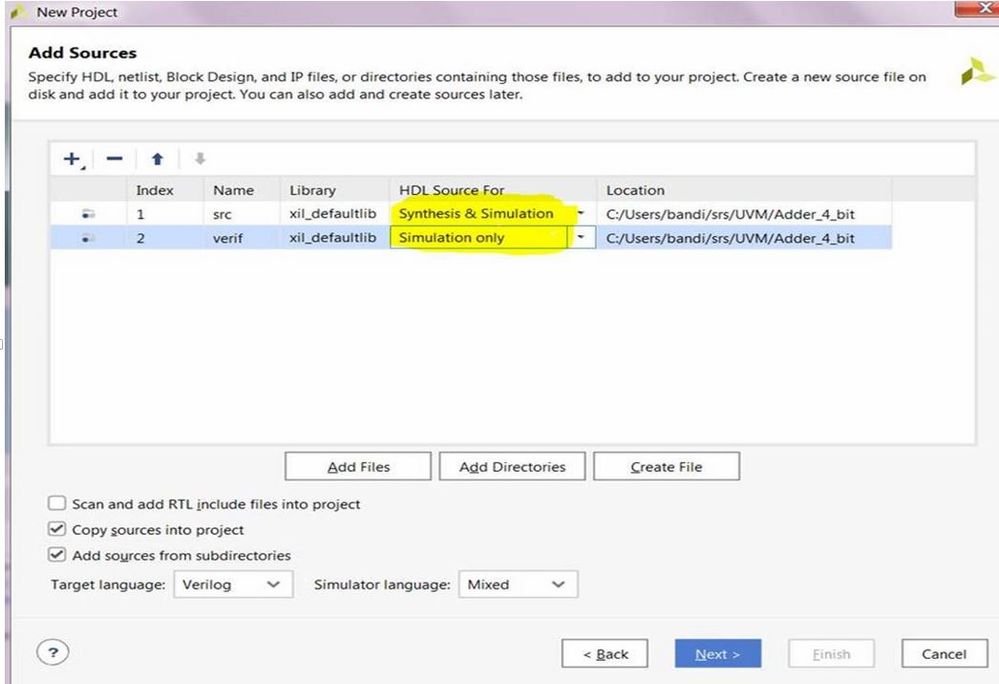Move selected source up with arrow icon
This screenshot has width=999, height=684.
156,158
